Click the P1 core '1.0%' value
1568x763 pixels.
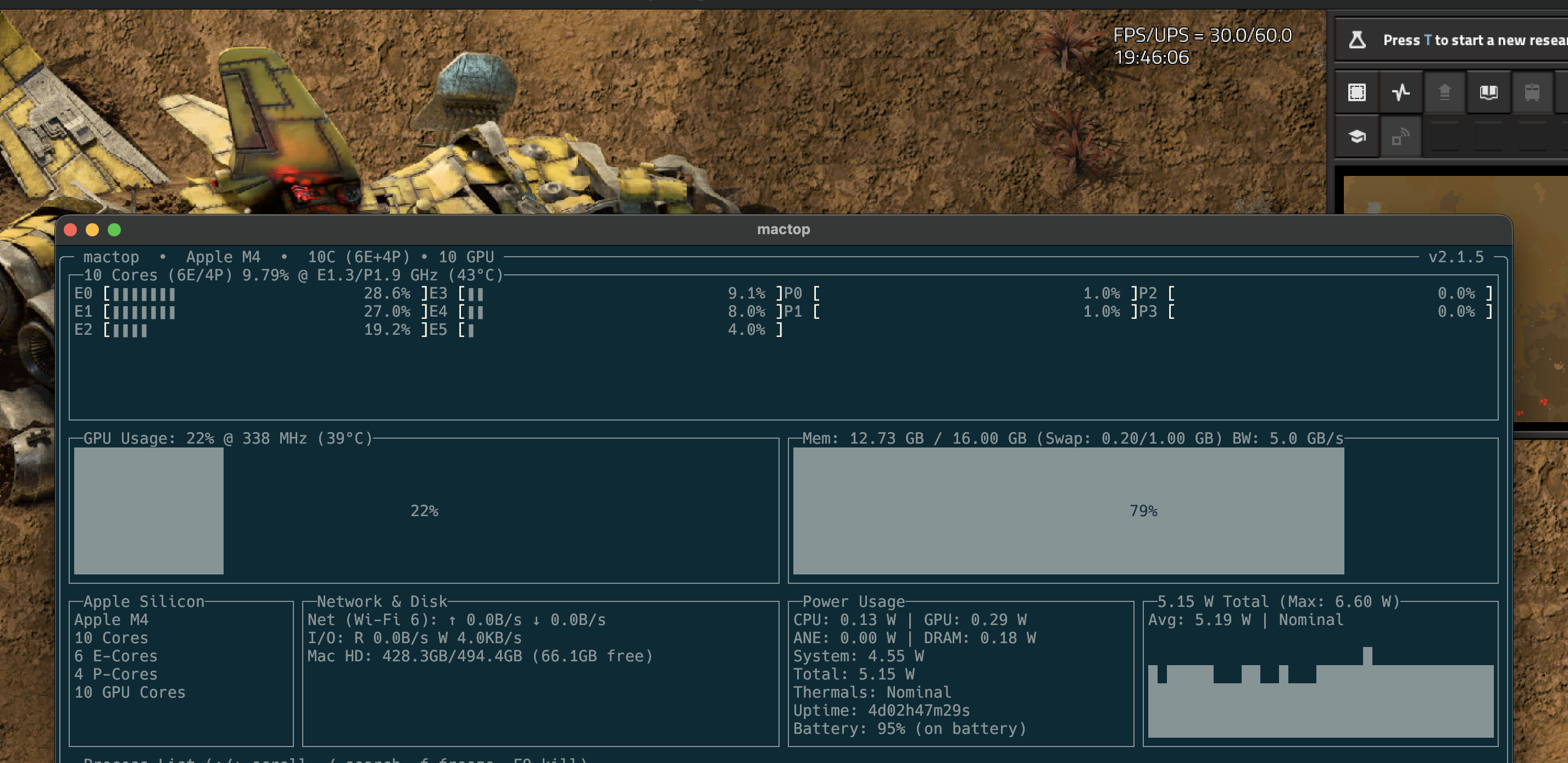[x=1101, y=312]
